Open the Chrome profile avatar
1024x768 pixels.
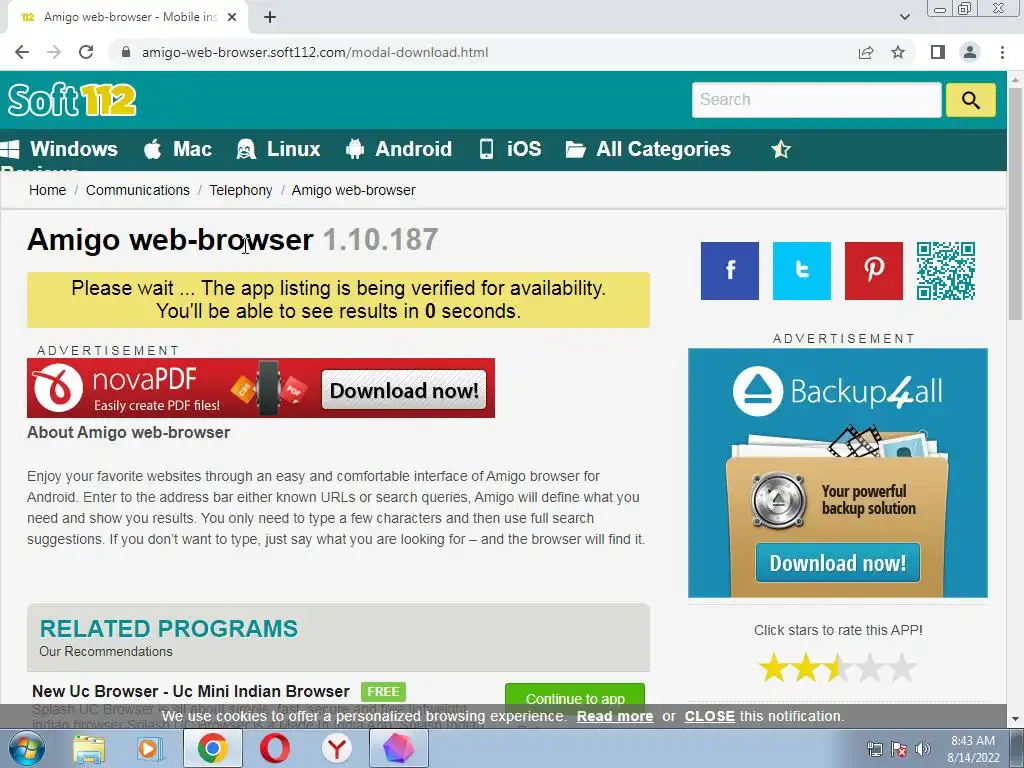(970, 52)
